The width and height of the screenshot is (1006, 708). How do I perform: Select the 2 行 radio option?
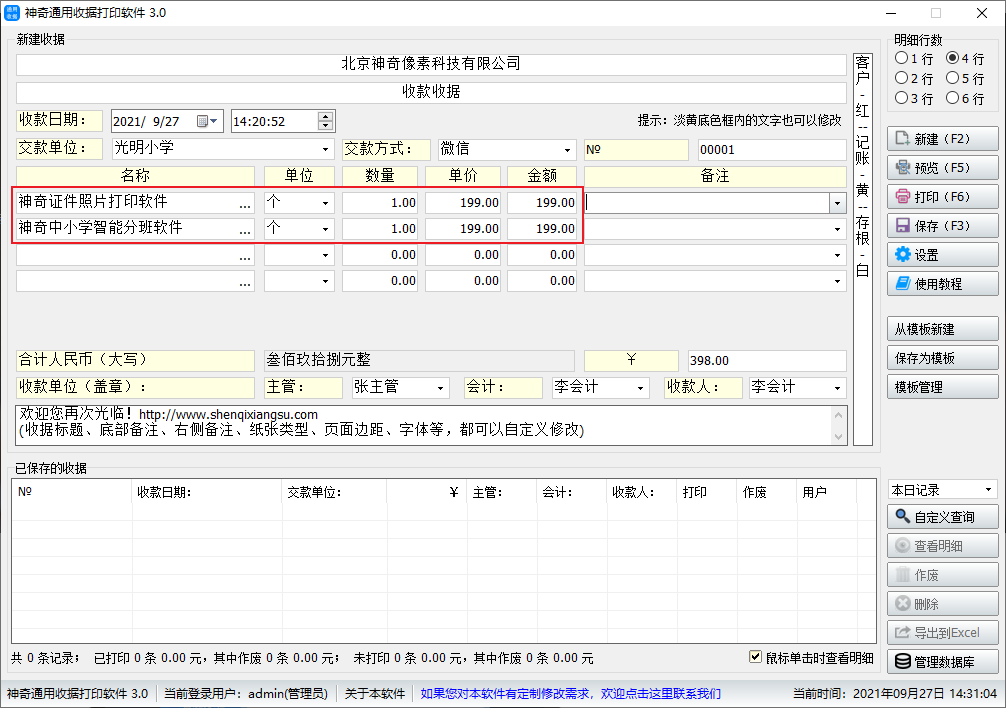[901, 78]
